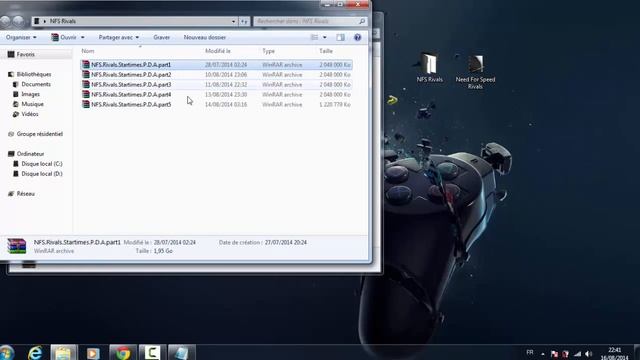Click the NFS Rivals desktop folder

point(429,67)
